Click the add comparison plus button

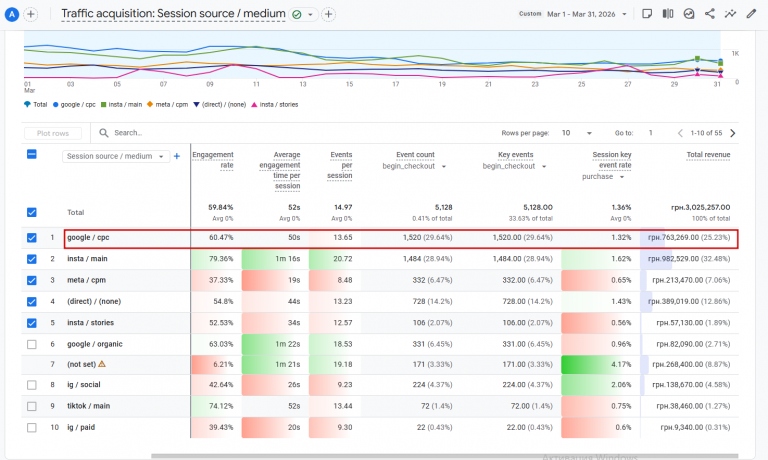30,14
